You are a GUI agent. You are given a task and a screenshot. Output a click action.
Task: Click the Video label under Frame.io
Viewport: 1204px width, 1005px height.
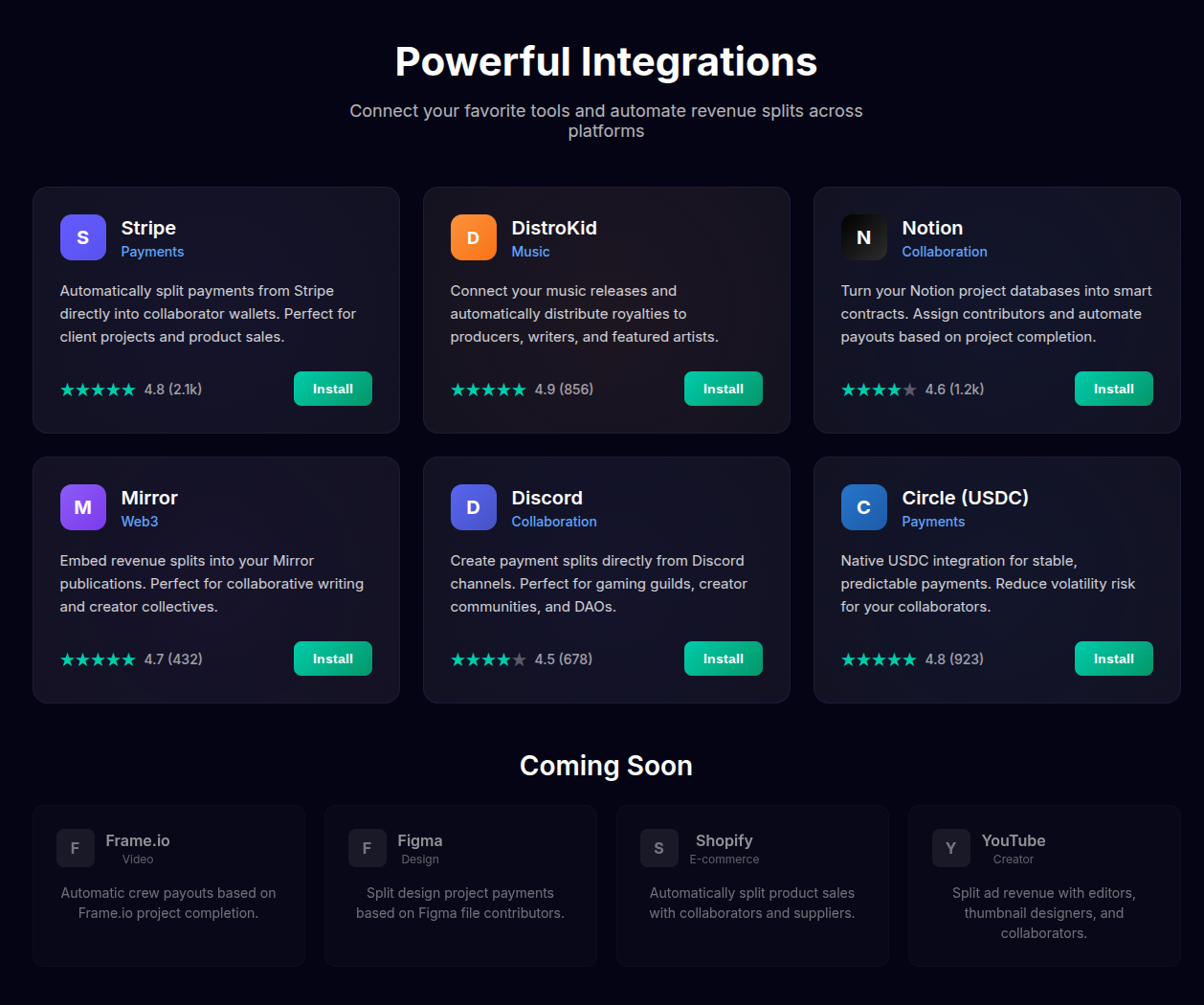(x=138, y=860)
